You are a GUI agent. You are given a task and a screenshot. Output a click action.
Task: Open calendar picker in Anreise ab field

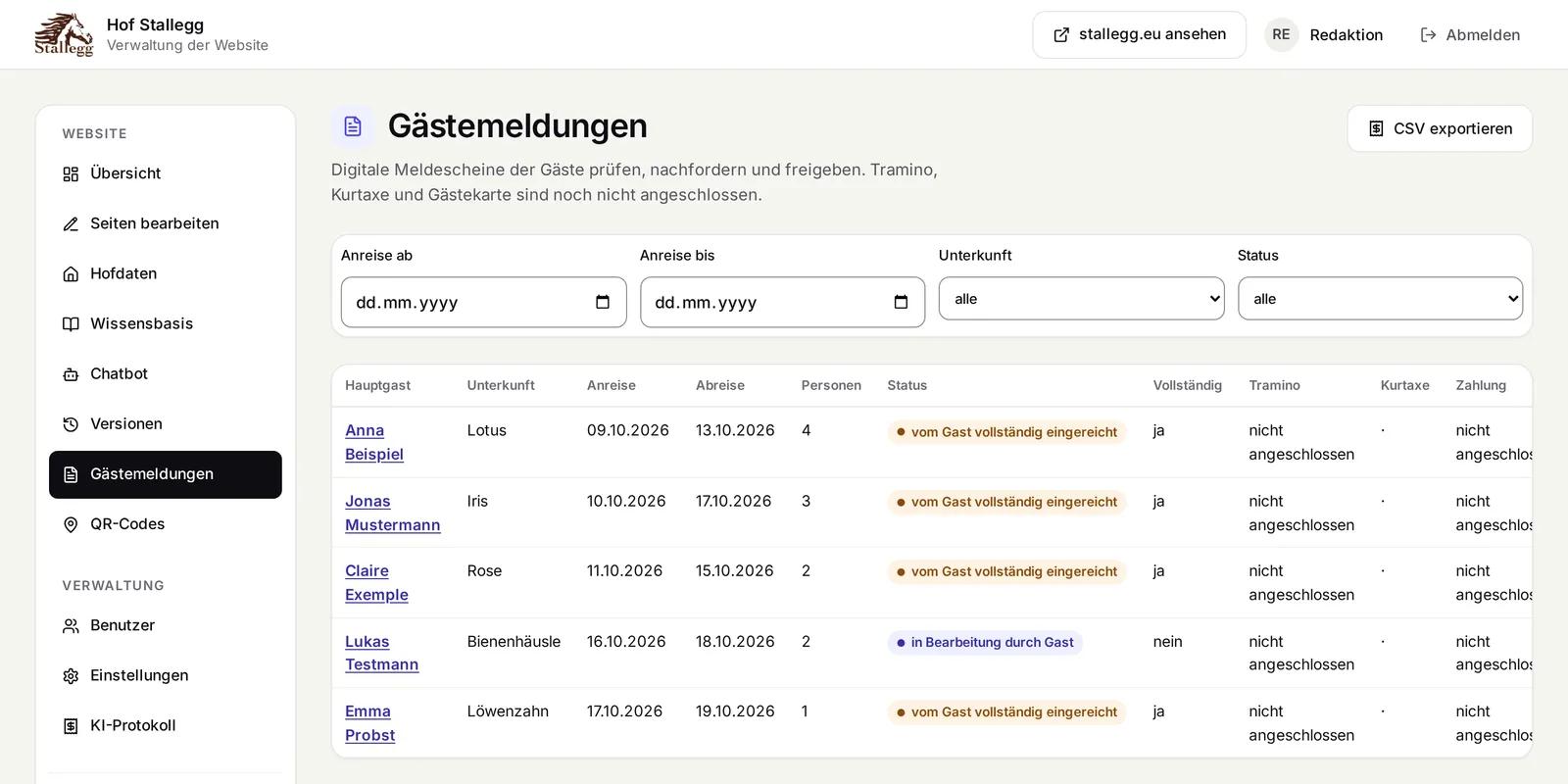pyautogui.click(x=603, y=302)
